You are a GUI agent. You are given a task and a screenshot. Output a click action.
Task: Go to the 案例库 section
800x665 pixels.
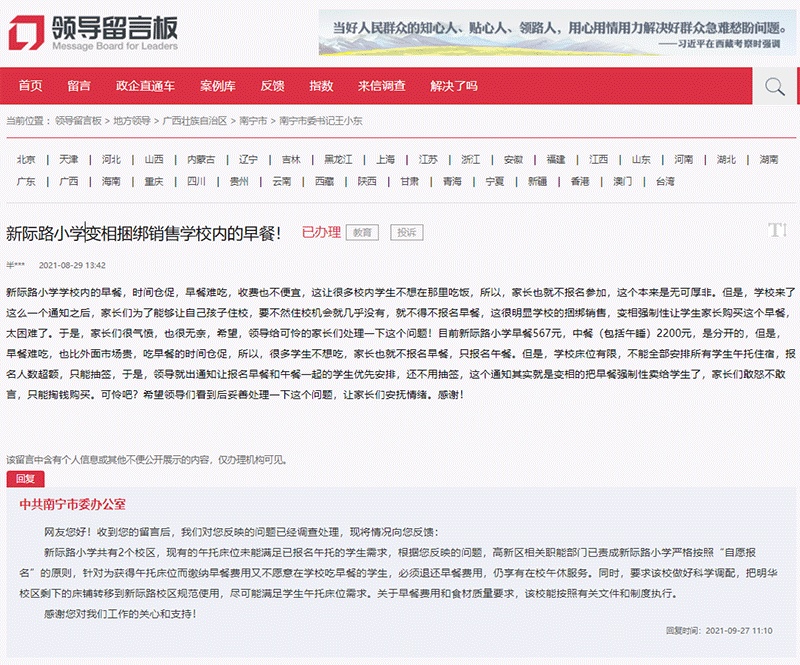217,86
